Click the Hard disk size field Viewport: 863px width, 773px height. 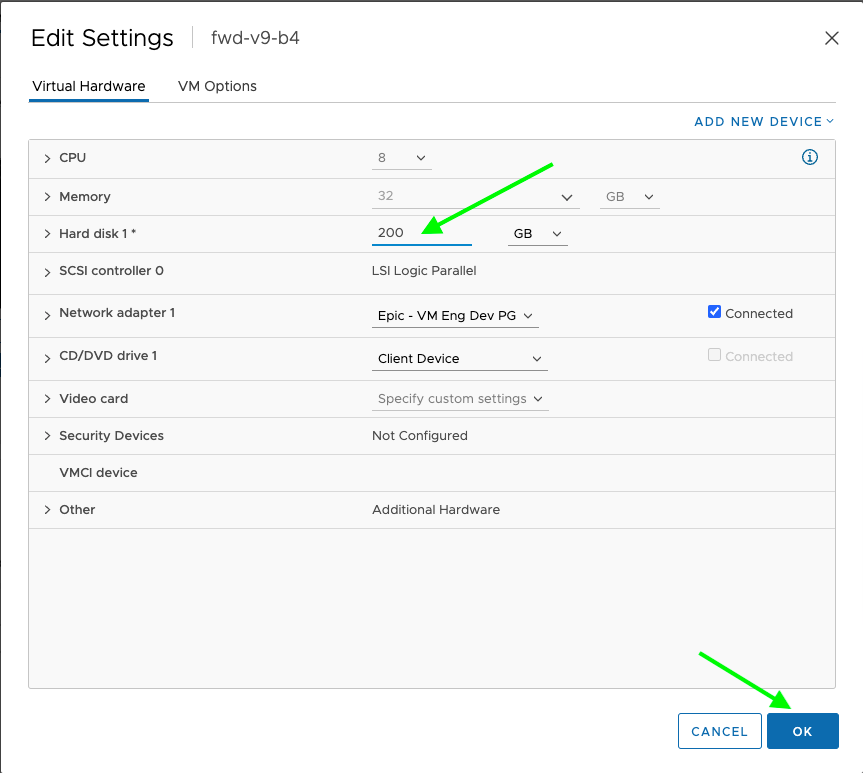(420, 233)
